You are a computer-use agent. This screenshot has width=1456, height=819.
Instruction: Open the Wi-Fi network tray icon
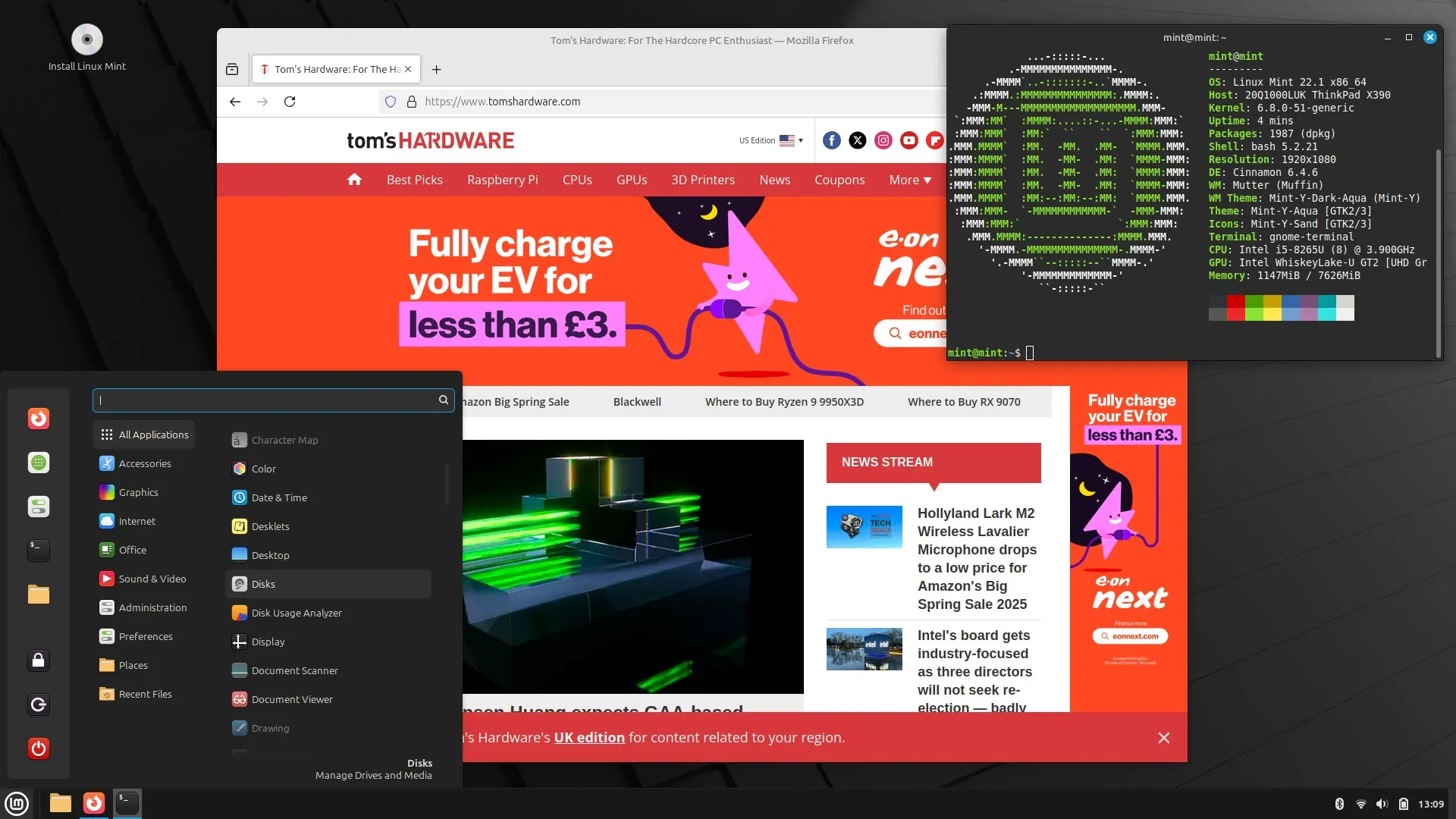1360,804
